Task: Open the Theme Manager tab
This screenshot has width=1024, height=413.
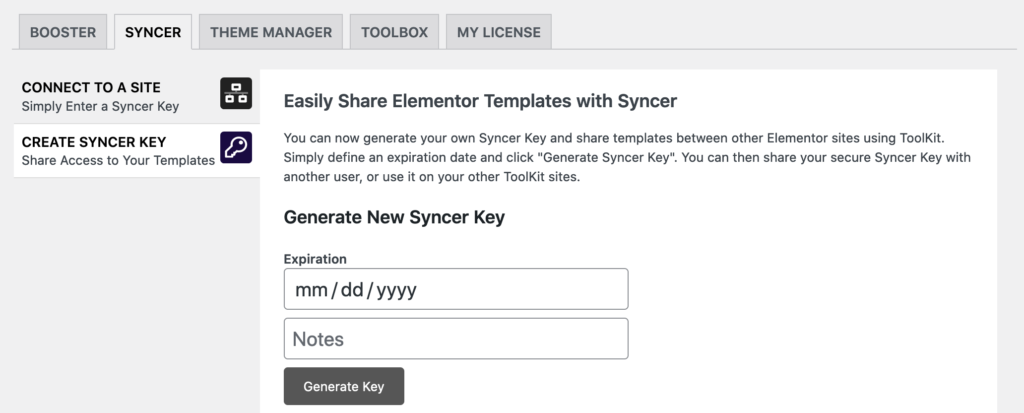Action: [271, 32]
